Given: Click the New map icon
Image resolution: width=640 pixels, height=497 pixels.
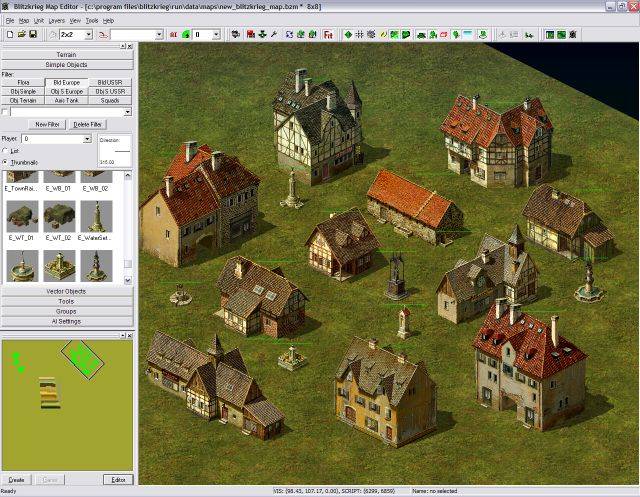Looking at the screenshot, I should click(x=8, y=34).
